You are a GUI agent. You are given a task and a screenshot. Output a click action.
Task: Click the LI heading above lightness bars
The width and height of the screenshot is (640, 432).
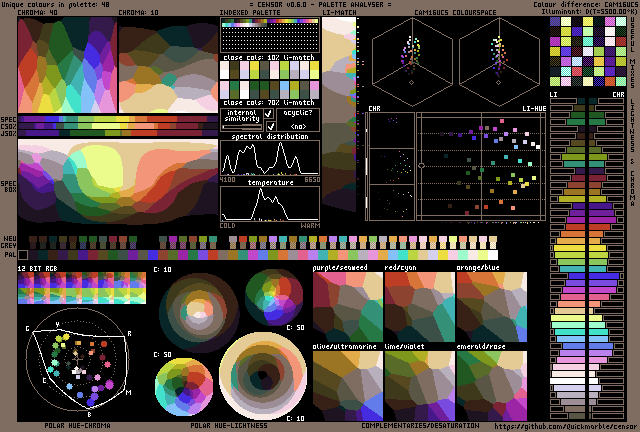(x=553, y=94)
